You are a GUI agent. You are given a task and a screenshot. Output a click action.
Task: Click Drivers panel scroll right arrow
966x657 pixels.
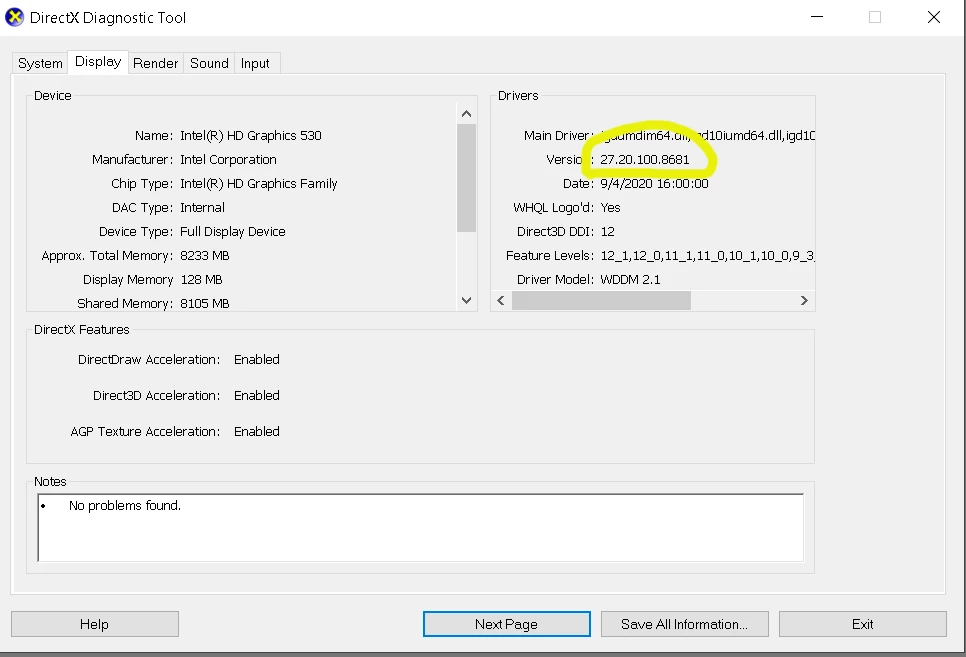pyautogui.click(x=804, y=300)
